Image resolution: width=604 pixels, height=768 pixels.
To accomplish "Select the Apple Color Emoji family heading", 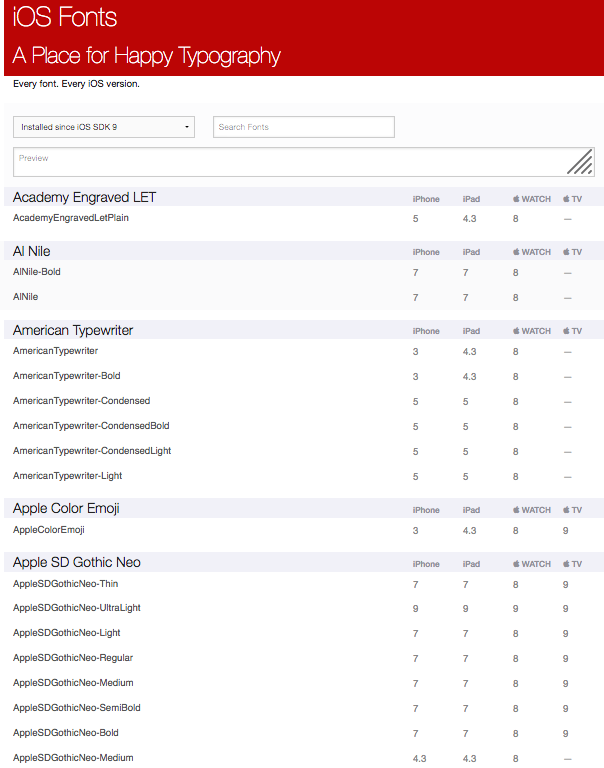I will tap(66, 508).
